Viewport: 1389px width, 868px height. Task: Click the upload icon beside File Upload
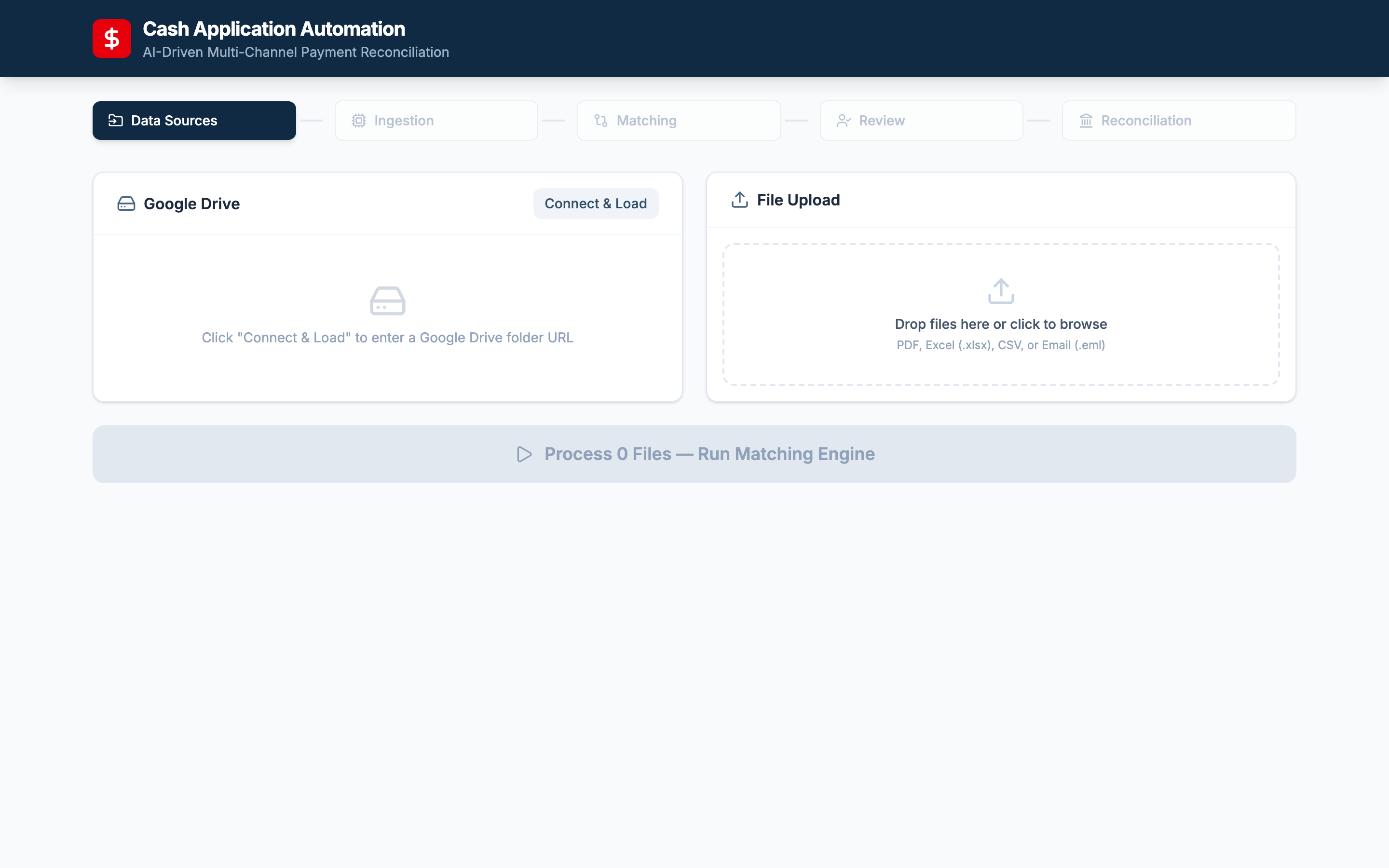click(x=740, y=200)
